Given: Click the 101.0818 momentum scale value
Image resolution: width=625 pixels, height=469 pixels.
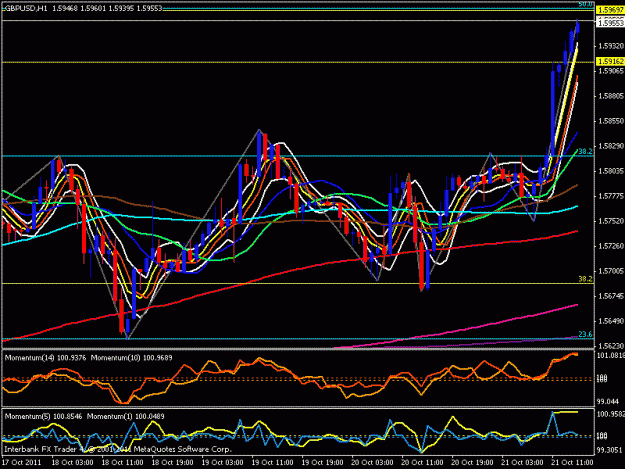Looking at the screenshot, I should pyautogui.click(x=611, y=355).
